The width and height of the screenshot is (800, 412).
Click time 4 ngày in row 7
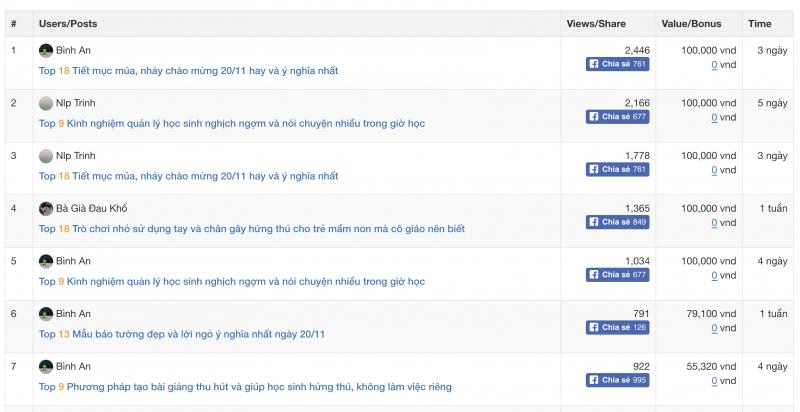772,366
